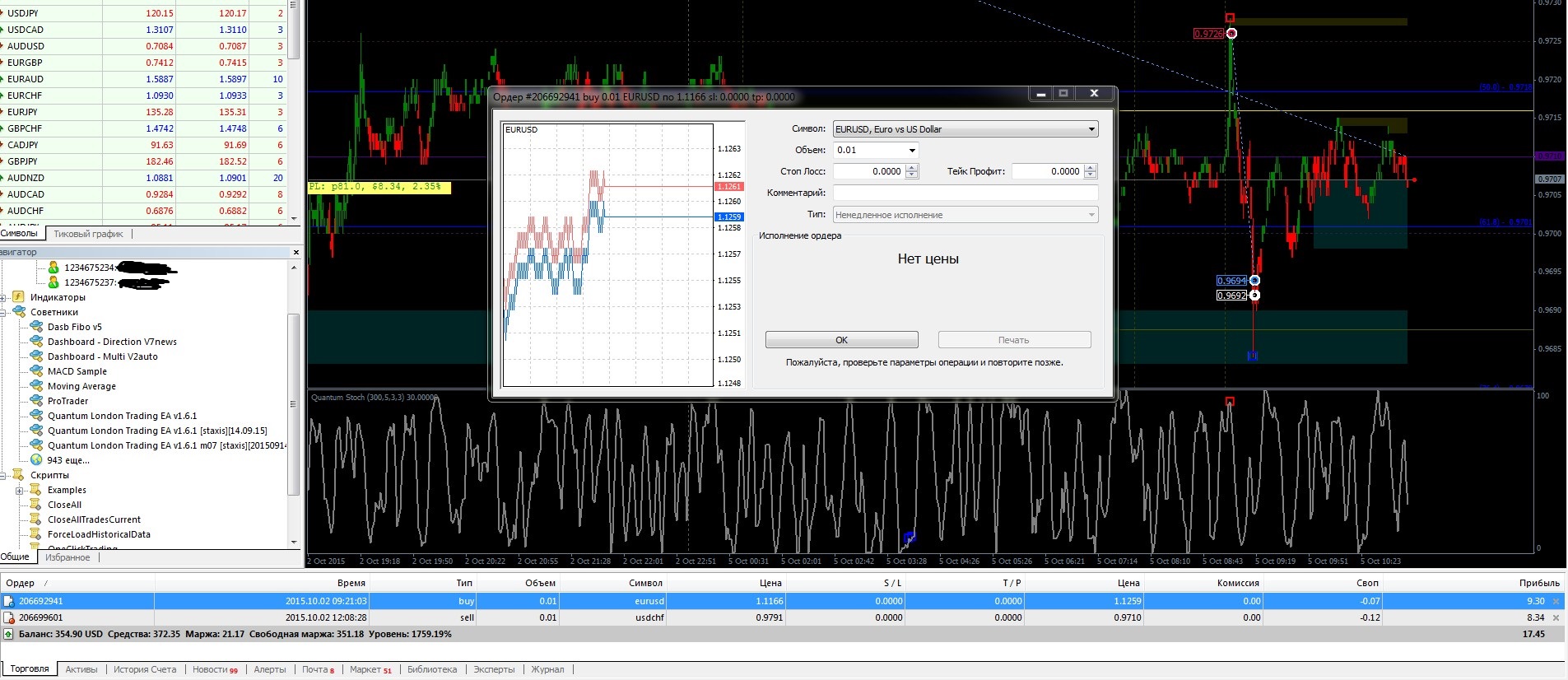Click the ForceLoadHistoricalData script icon
Image resolution: width=1568 pixels, height=680 pixels.
pyautogui.click(x=35, y=534)
